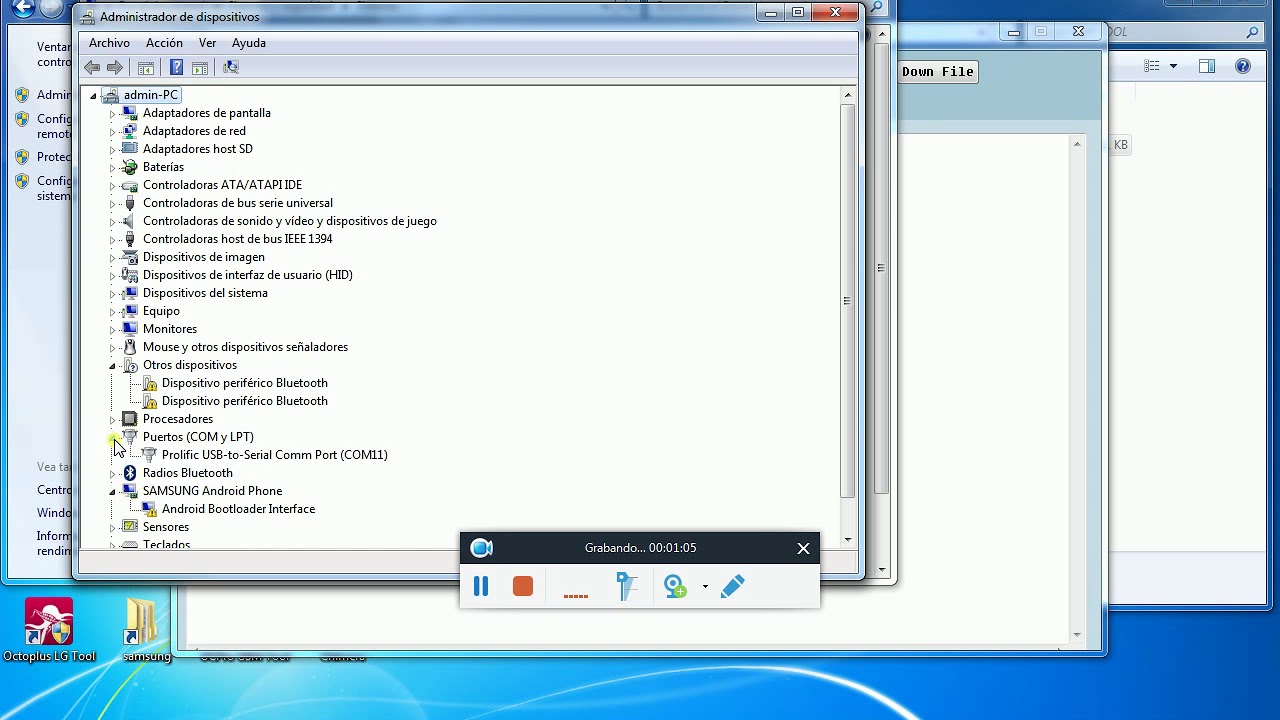
Task: Expand Adaptadores de pantalla node
Action: point(112,114)
